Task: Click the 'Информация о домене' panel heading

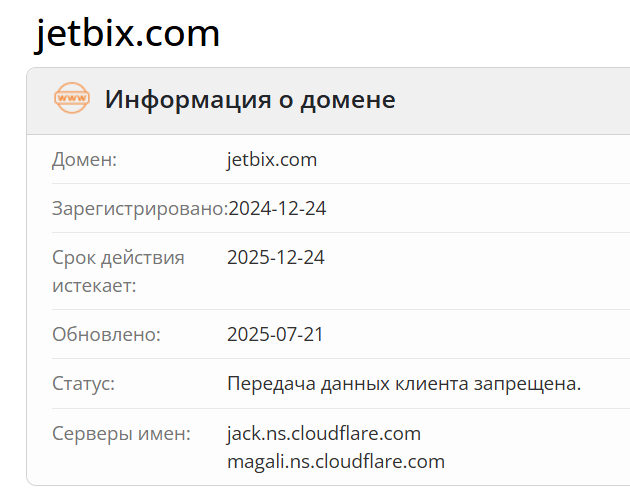Action: pos(250,100)
